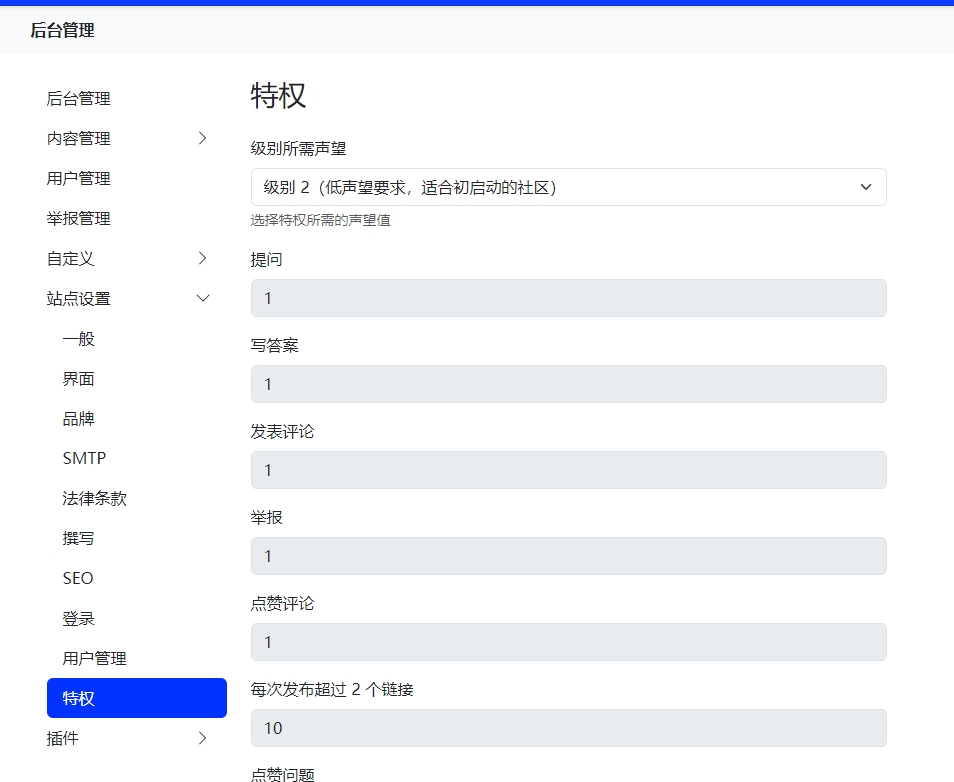The image size is (954, 782).
Task: Open the SEO settings page
Action: click(x=136, y=578)
